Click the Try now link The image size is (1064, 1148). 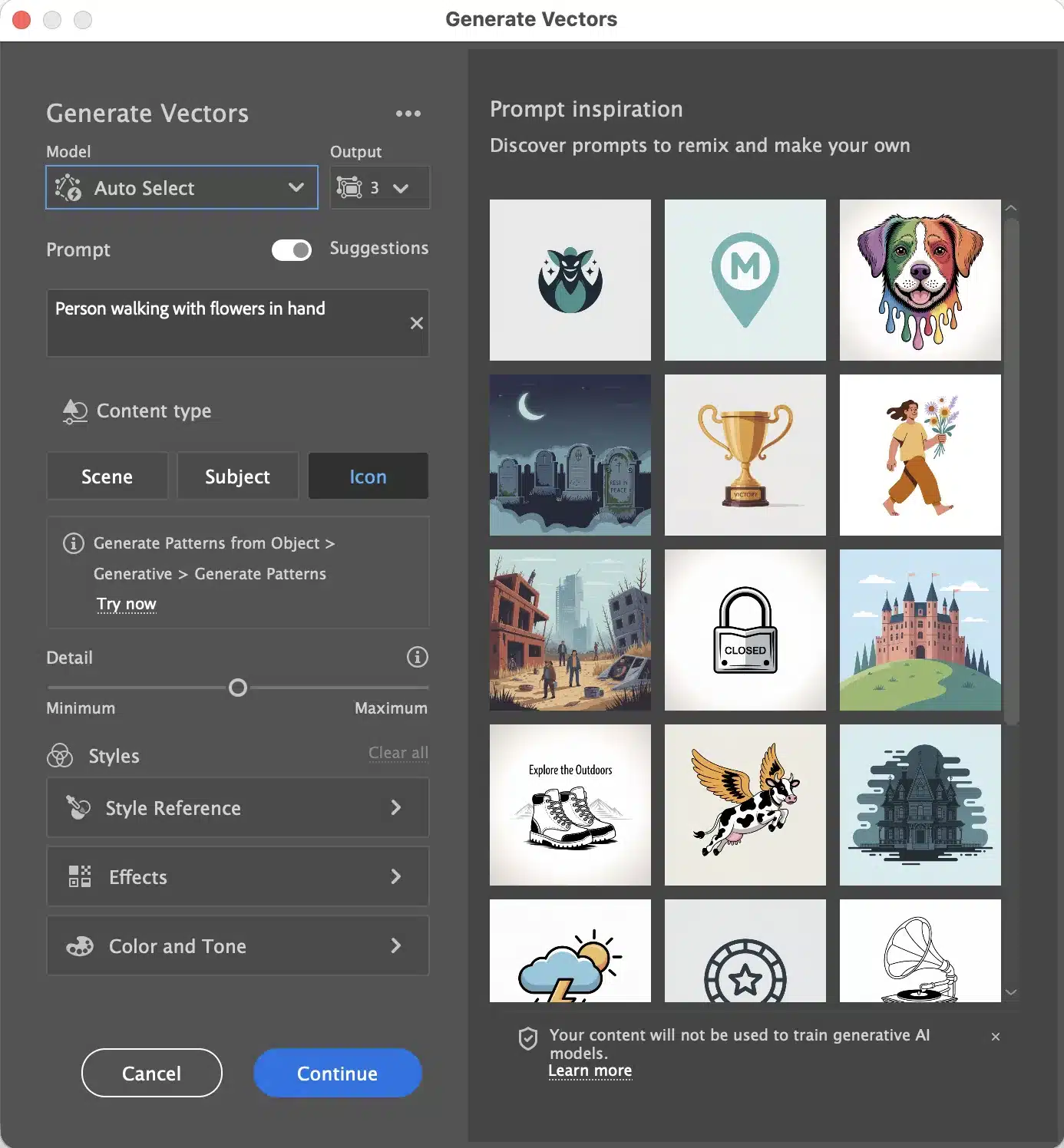pos(127,604)
